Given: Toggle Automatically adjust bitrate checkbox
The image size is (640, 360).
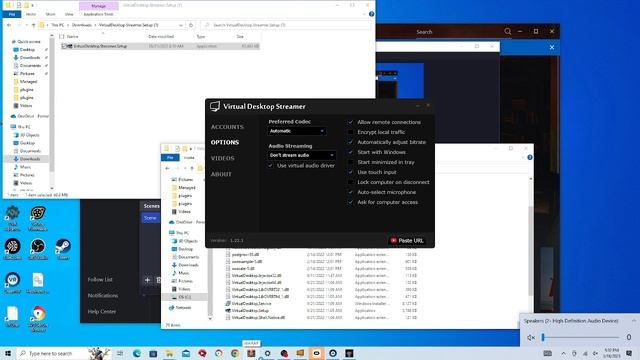Looking at the screenshot, I should [350, 142].
